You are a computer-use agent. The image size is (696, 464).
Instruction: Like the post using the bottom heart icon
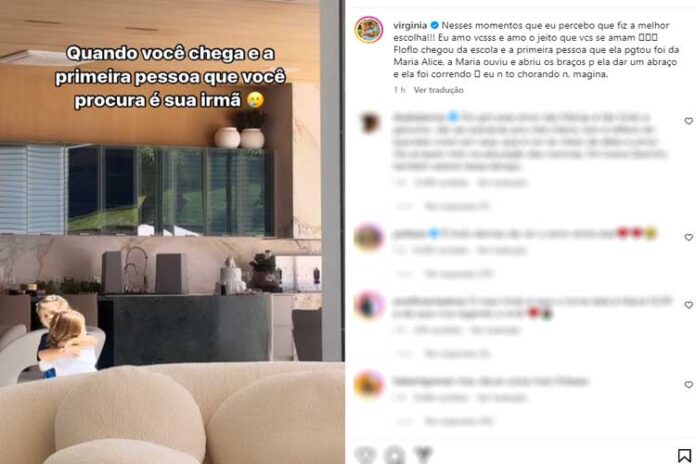[365, 455]
